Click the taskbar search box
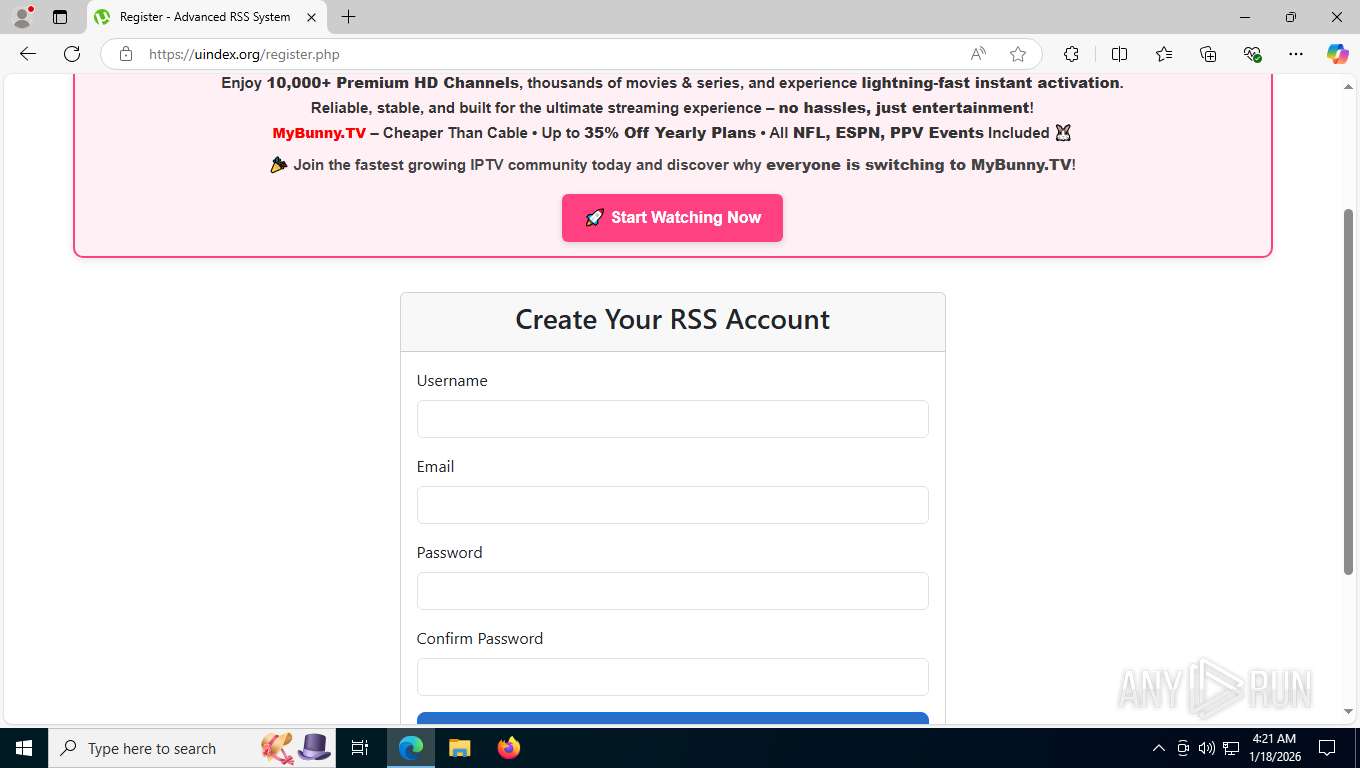 (192, 748)
